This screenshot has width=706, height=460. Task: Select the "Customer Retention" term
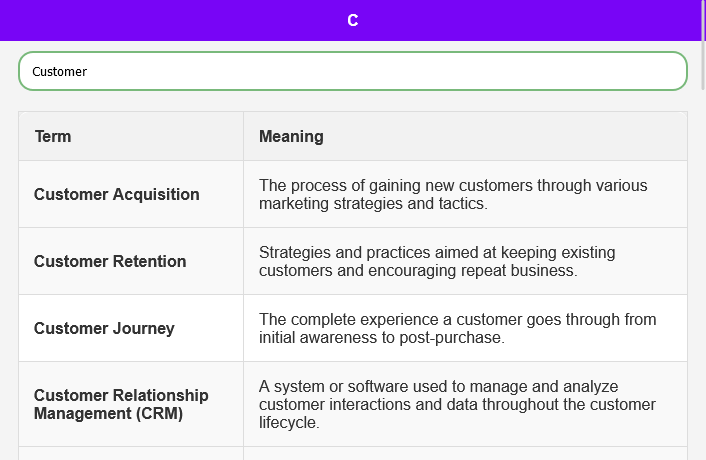pos(110,261)
